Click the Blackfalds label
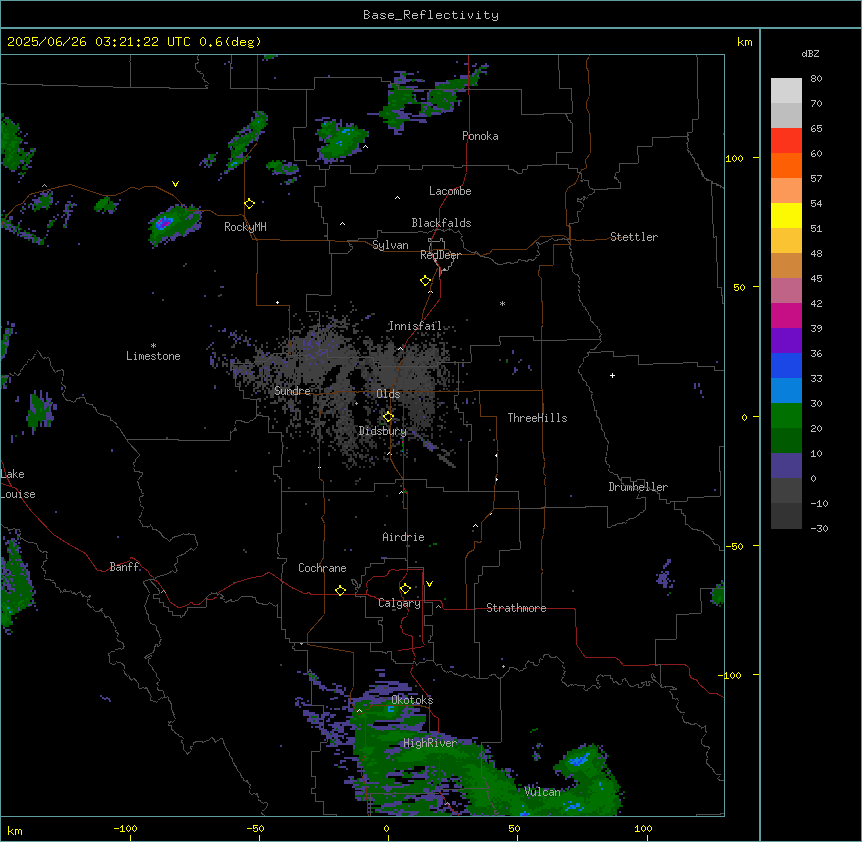Screen dimensions: 862x842 tap(441, 223)
